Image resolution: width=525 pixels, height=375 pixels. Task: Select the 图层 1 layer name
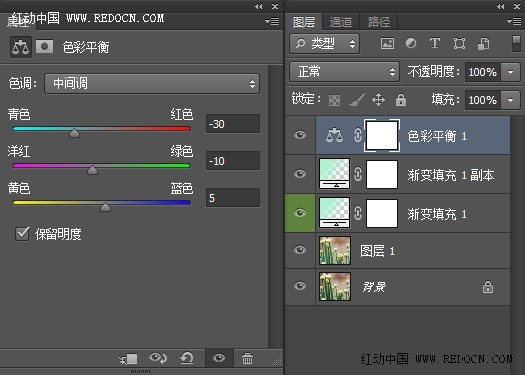tap(377, 251)
